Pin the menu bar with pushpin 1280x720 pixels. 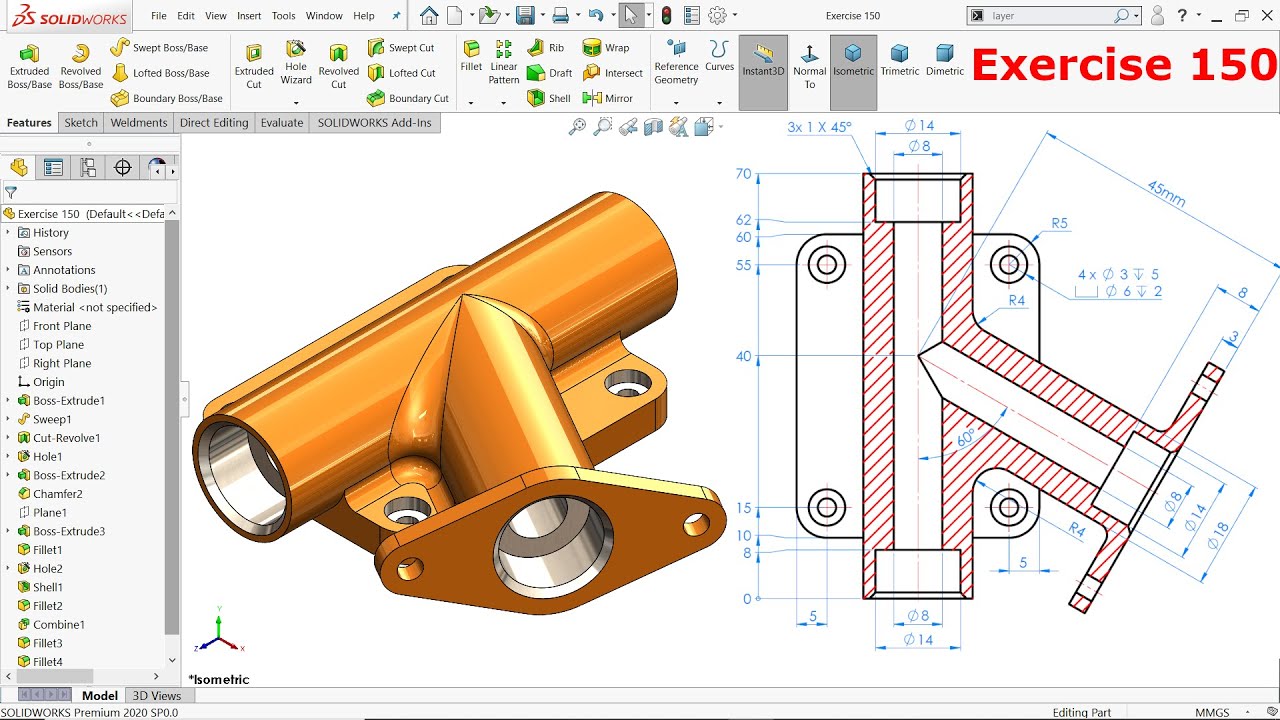[x=396, y=16]
